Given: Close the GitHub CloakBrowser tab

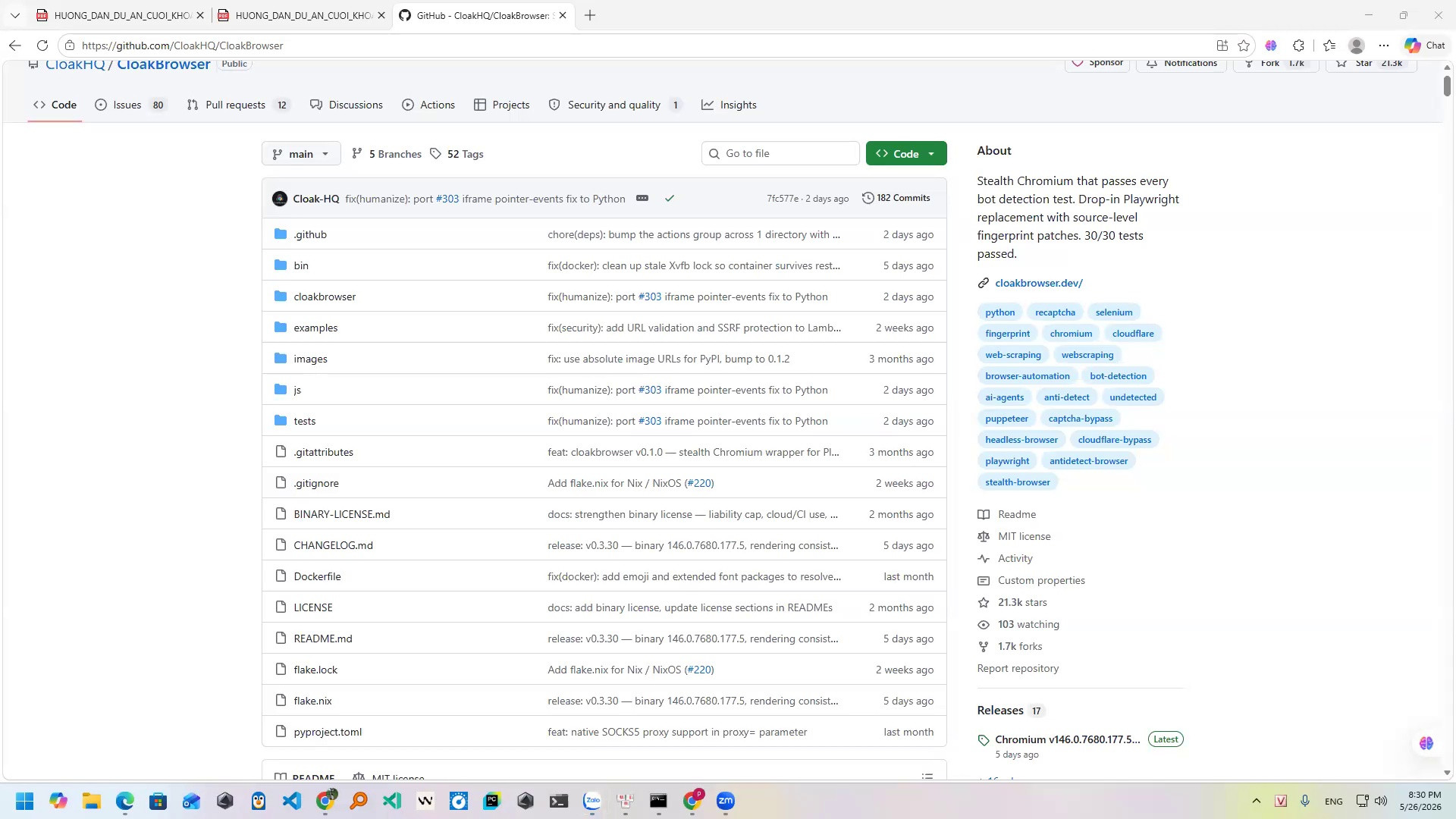Looking at the screenshot, I should [563, 15].
